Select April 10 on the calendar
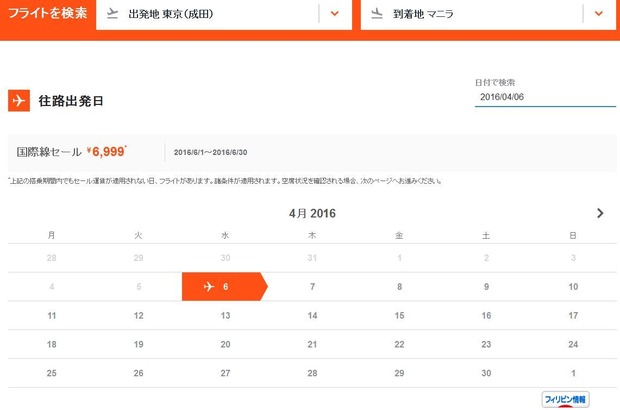The width and height of the screenshot is (620, 410). (573, 287)
